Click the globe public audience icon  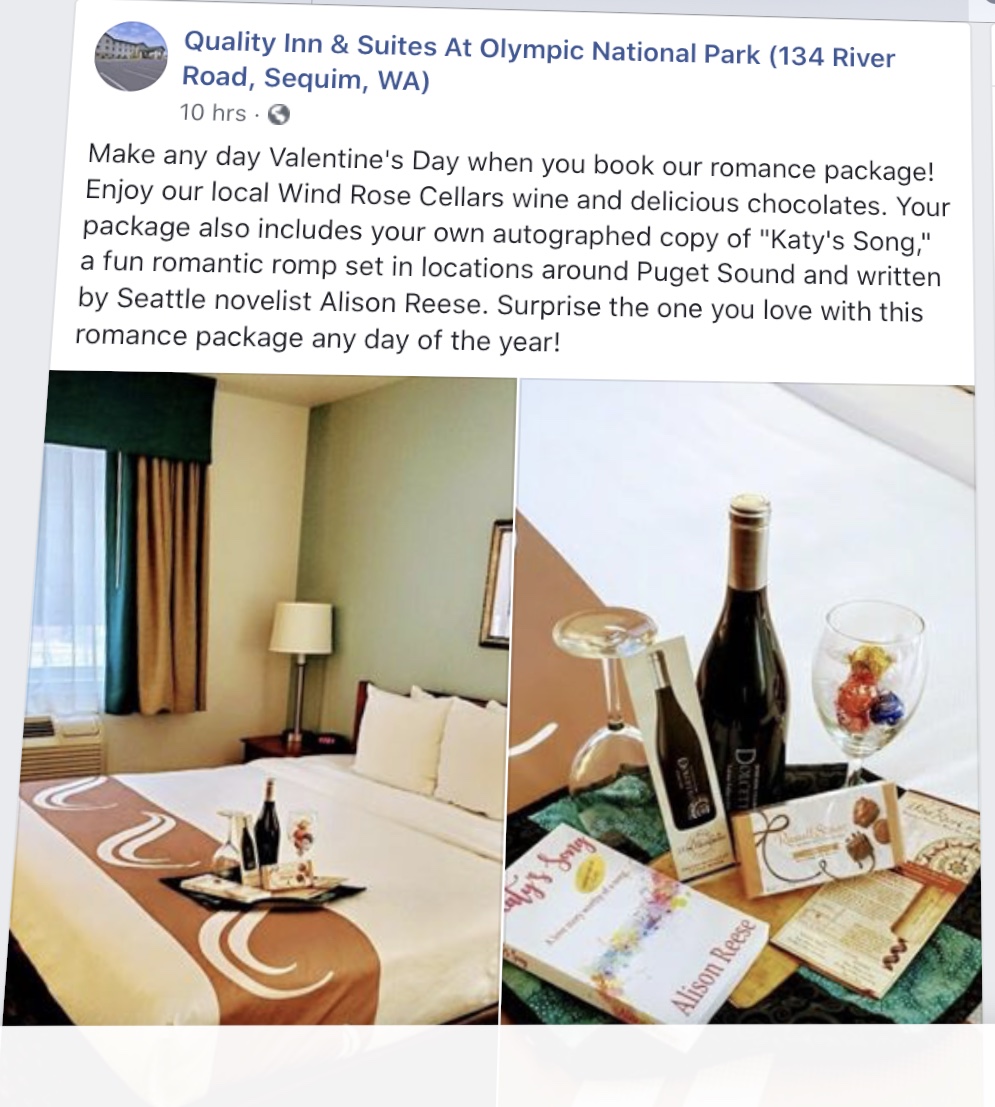278,114
